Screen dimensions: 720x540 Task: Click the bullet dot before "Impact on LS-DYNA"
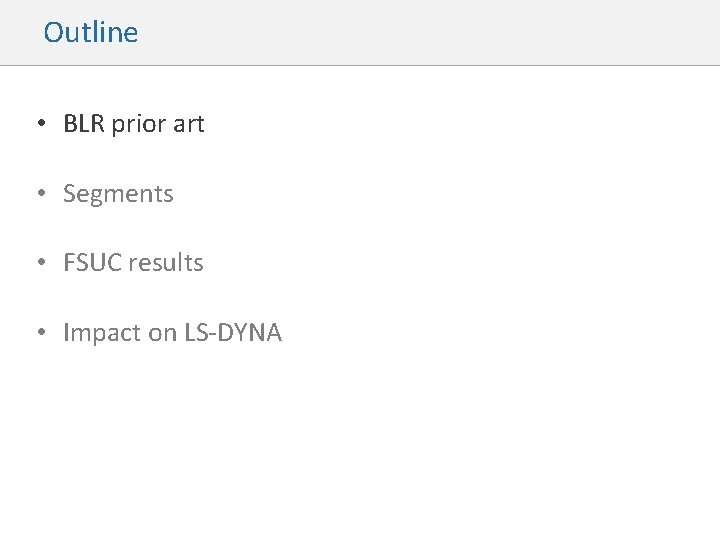[41, 332]
